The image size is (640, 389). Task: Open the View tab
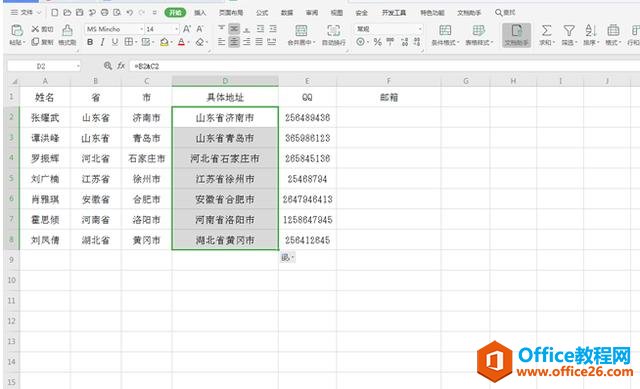point(337,13)
